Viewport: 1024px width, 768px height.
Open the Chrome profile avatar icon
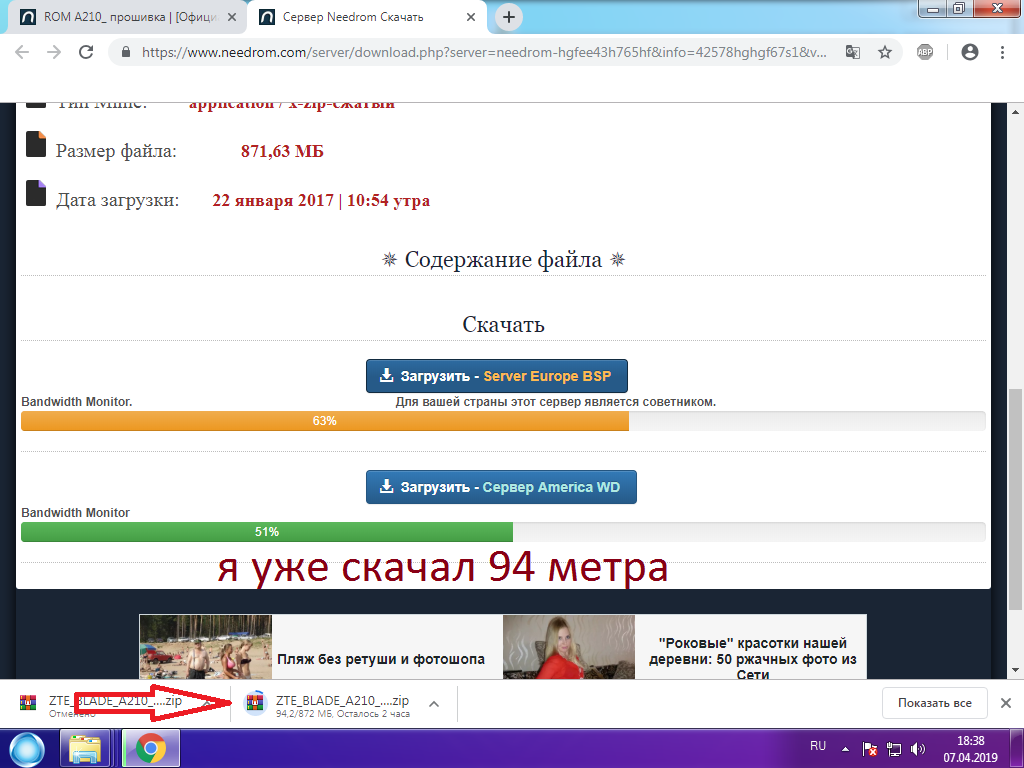click(x=969, y=52)
